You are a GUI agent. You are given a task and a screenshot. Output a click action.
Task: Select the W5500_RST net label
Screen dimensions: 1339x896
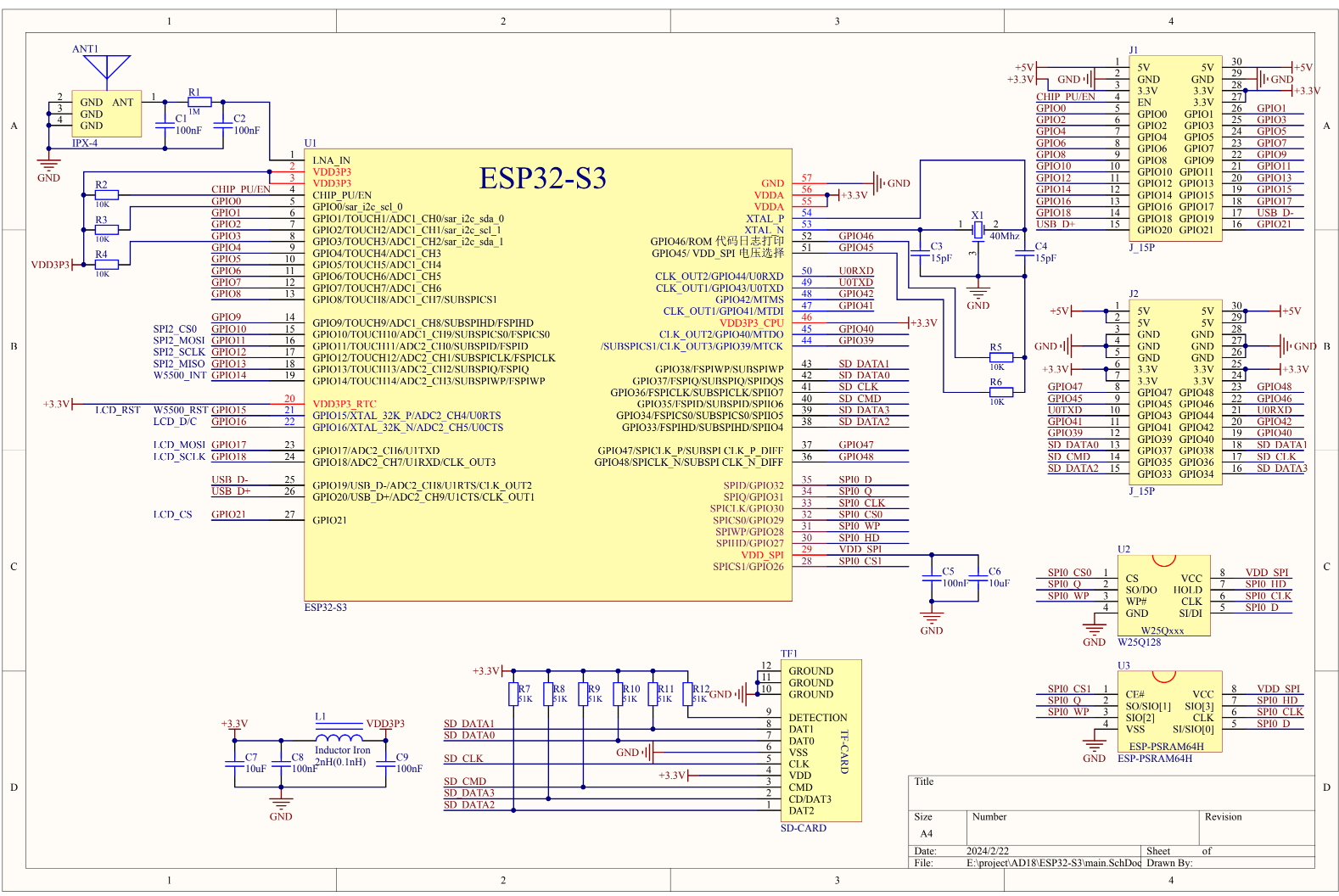point(181,410)
